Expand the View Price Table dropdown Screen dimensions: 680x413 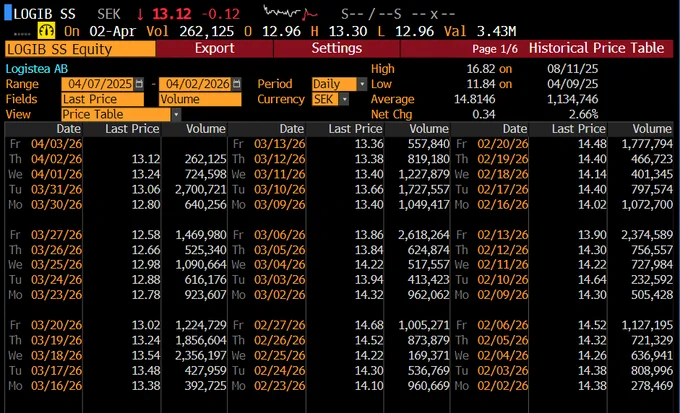click(177, 115)
